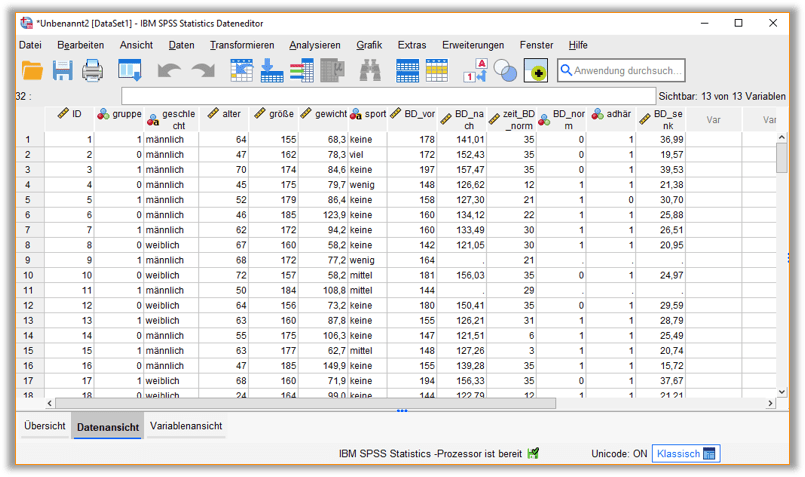
Task: Click horizontal scrollbar left arrow
Action: [50, 404]
